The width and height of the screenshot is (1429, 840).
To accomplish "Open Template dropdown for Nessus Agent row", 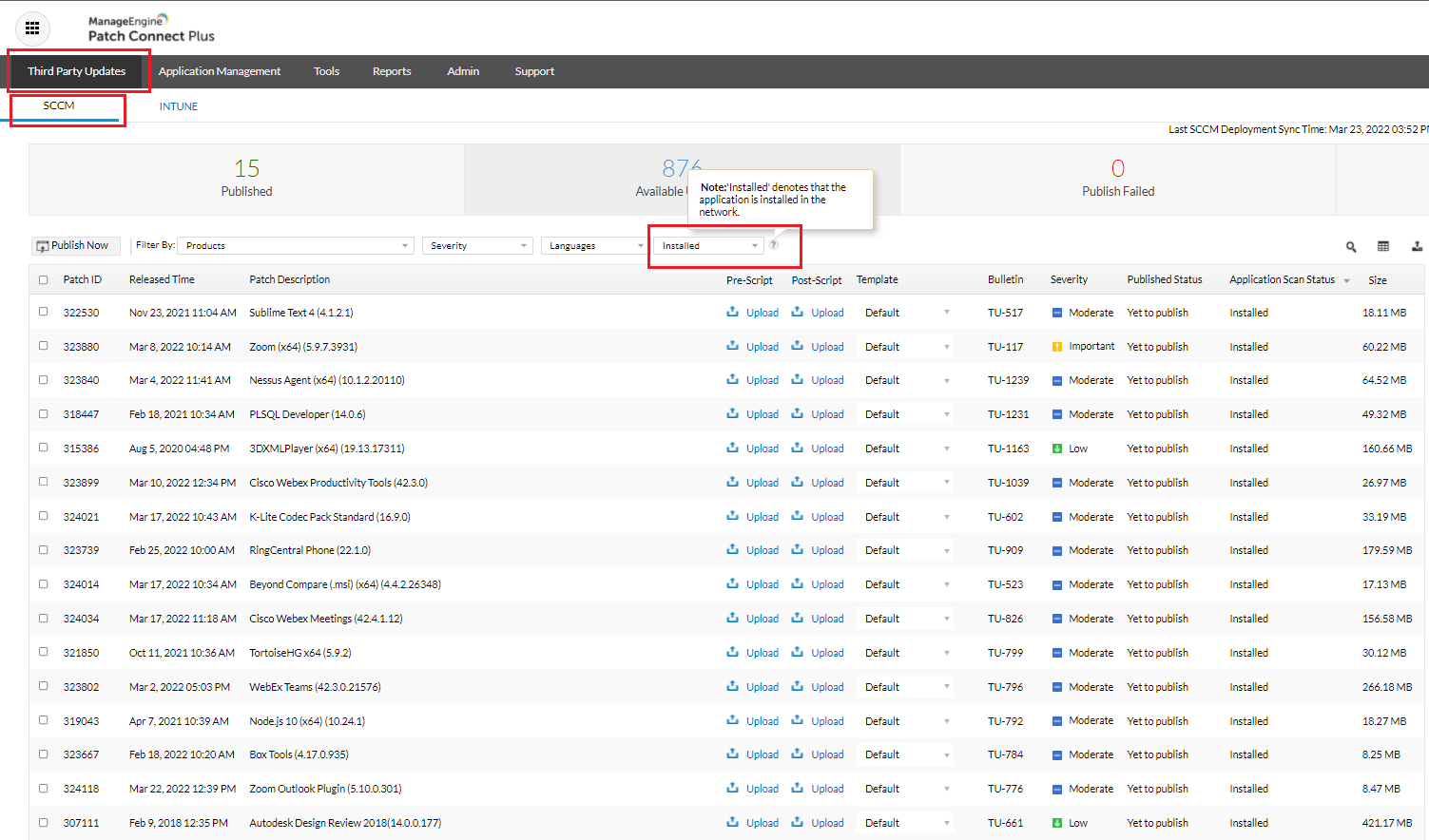I will pyautogui.click(x=906, y=380).
